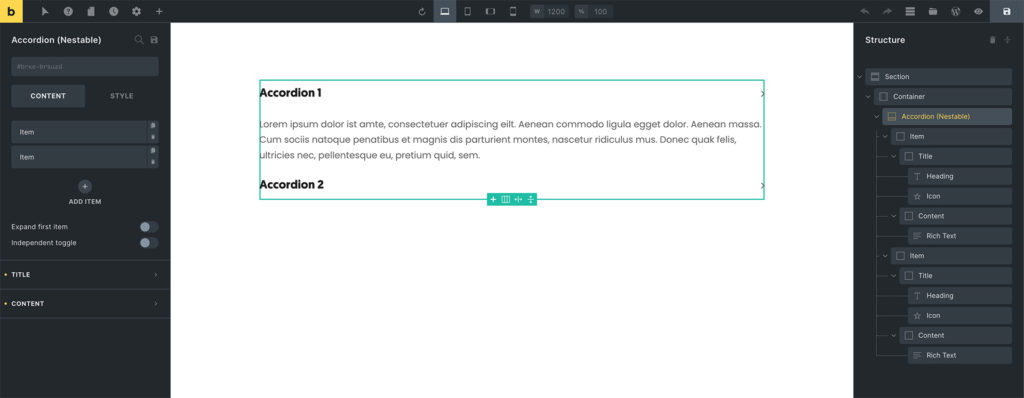Open the pages icon in top toolbar
This screenshot has height=398, width=1024.
tap(91, 12)
